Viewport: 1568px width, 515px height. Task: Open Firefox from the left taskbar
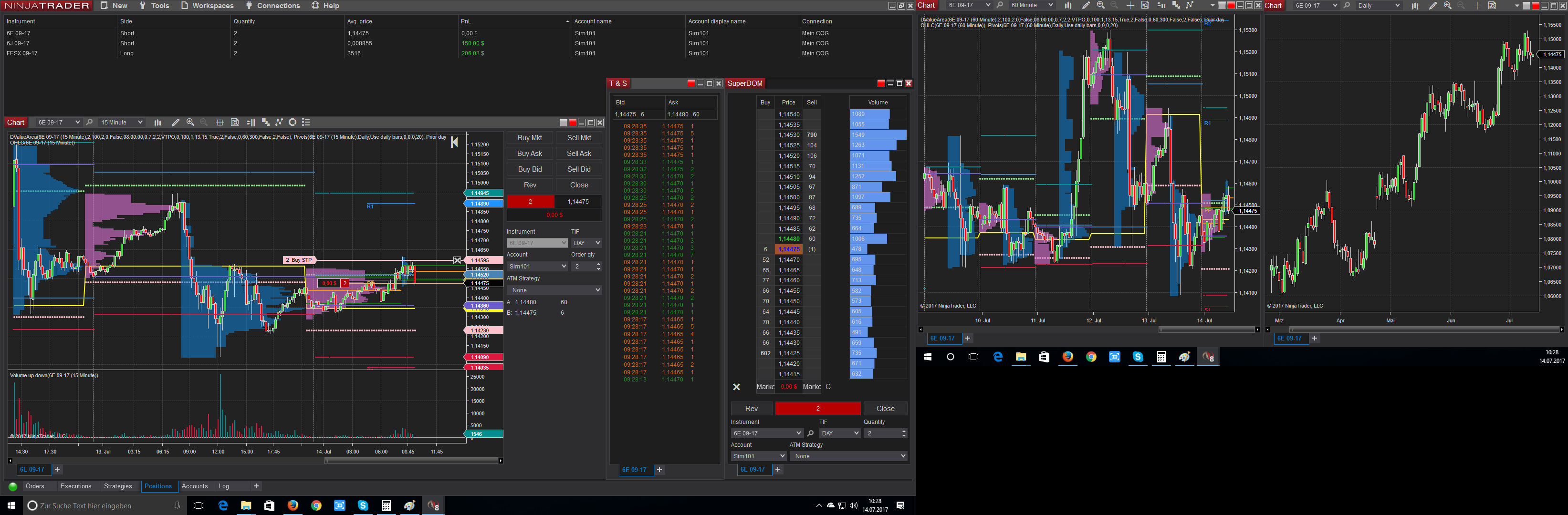293,505
